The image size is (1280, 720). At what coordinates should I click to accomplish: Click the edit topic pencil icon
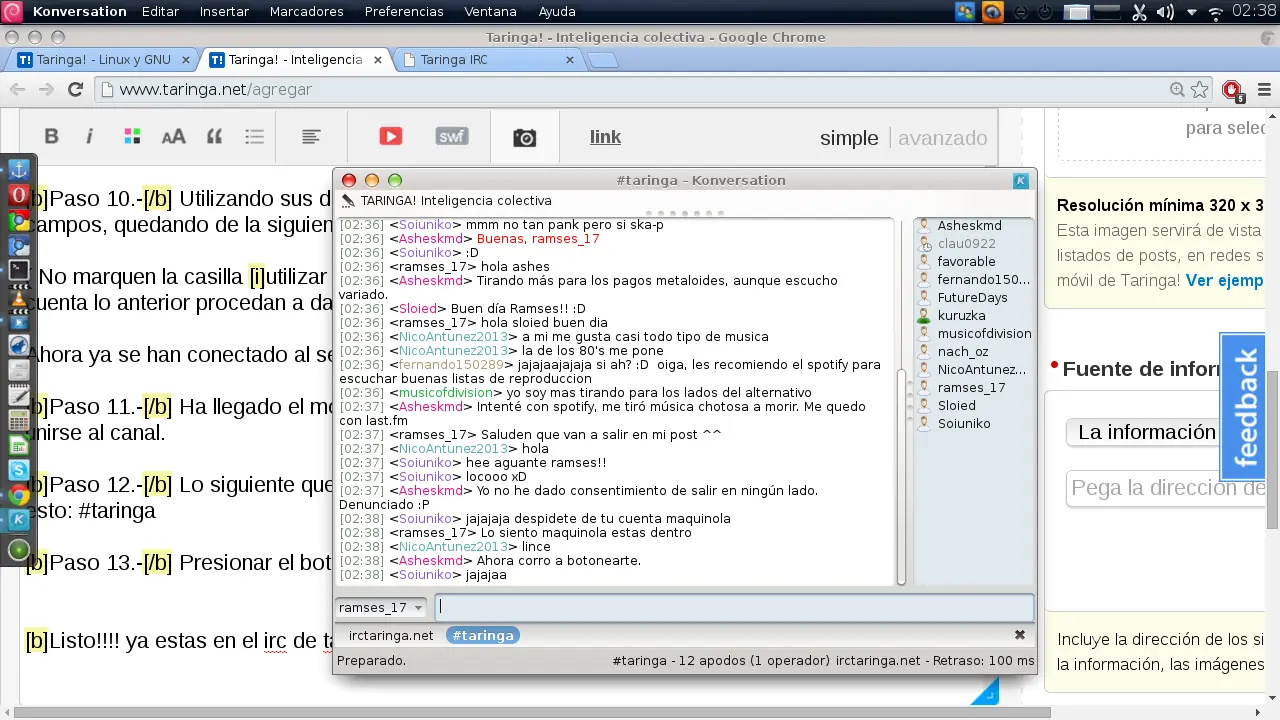[348, 201]
